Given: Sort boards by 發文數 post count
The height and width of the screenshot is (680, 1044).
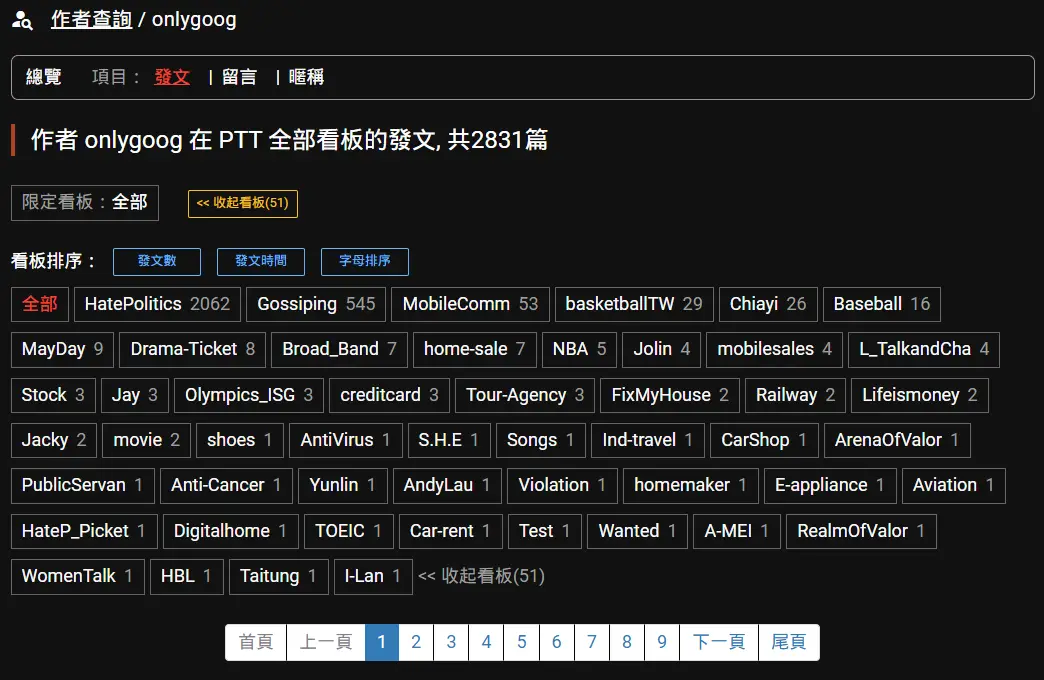Looking at the screenshot, I should pyautogui.click(x=157, y=261).
